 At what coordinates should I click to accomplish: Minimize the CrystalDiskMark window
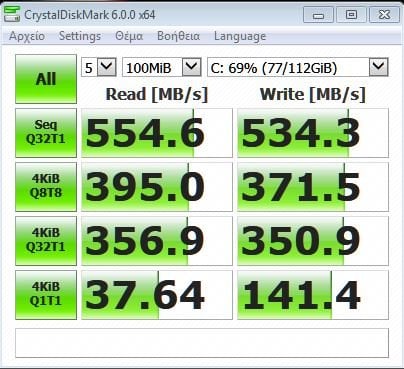pos(319,15)
